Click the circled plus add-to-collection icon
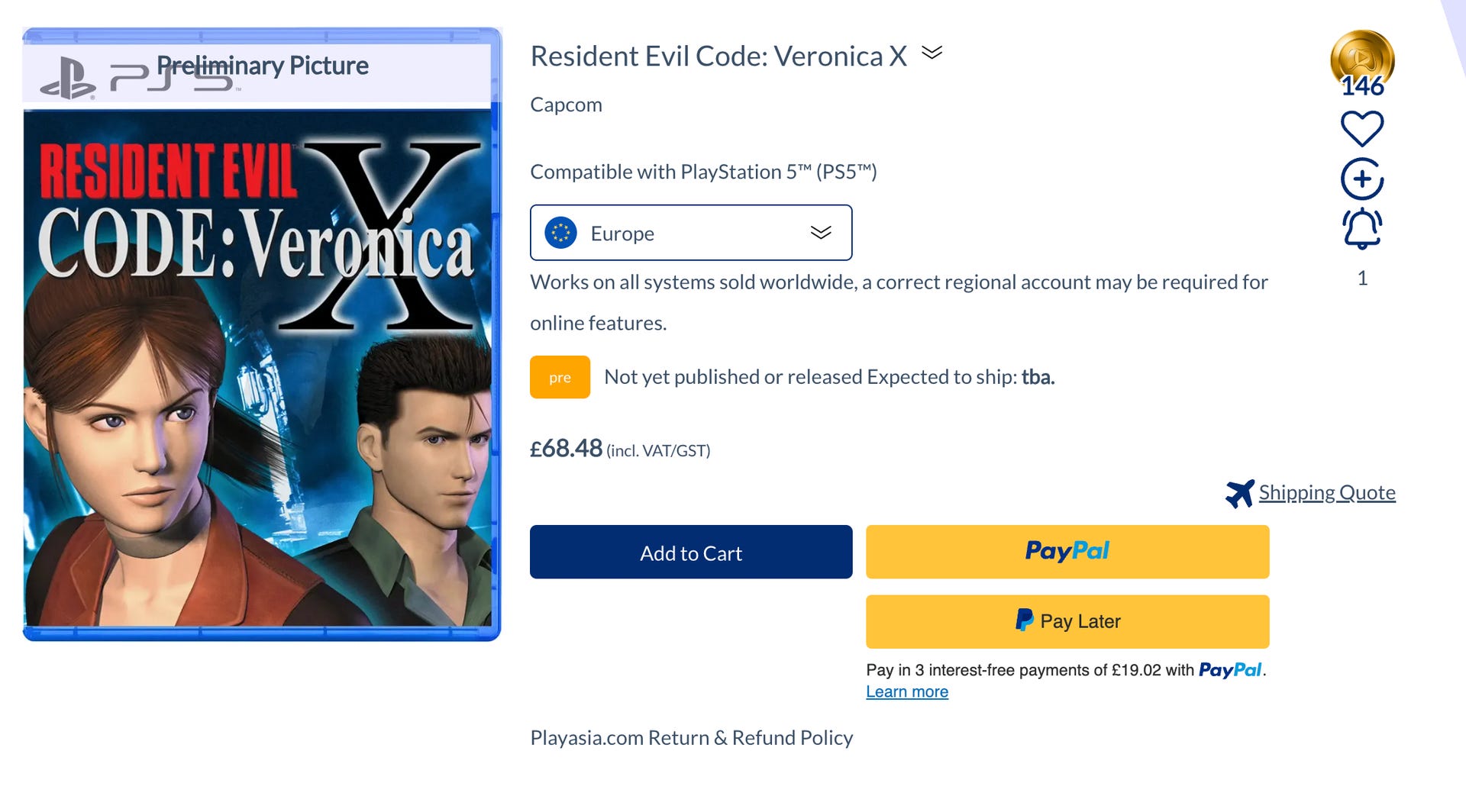The height and width of the screenshot is (812, 1466). [1362, 179]
